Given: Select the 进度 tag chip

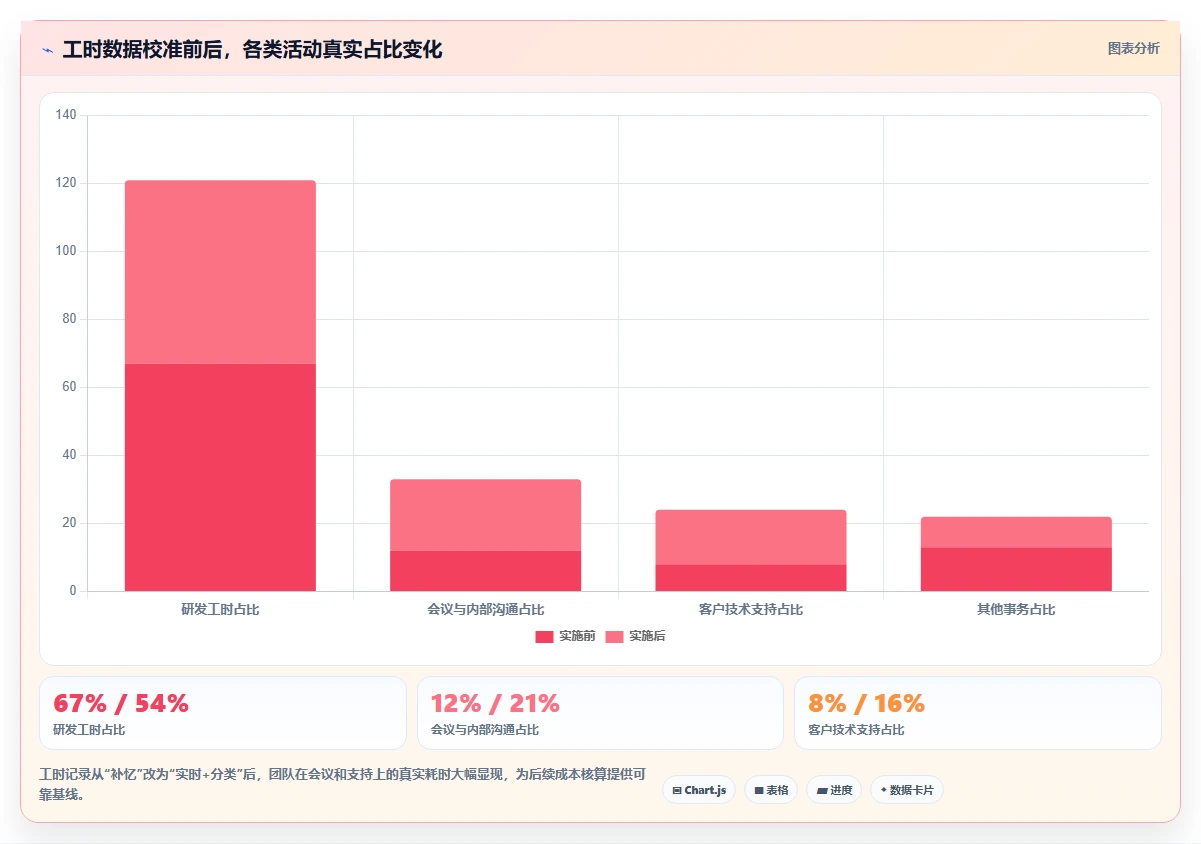Looking at the screenshot, I should tap(834, 790).
